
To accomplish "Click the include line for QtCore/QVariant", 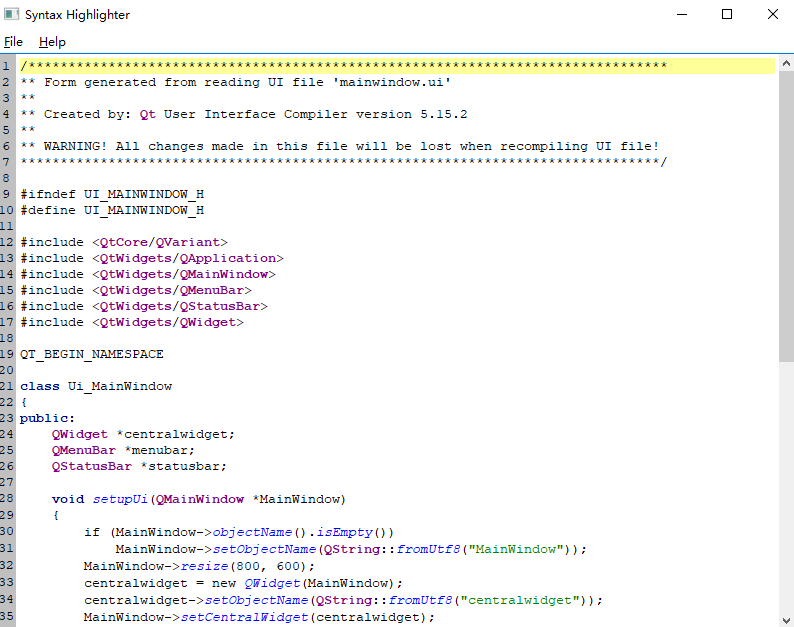I will (124, 242).
